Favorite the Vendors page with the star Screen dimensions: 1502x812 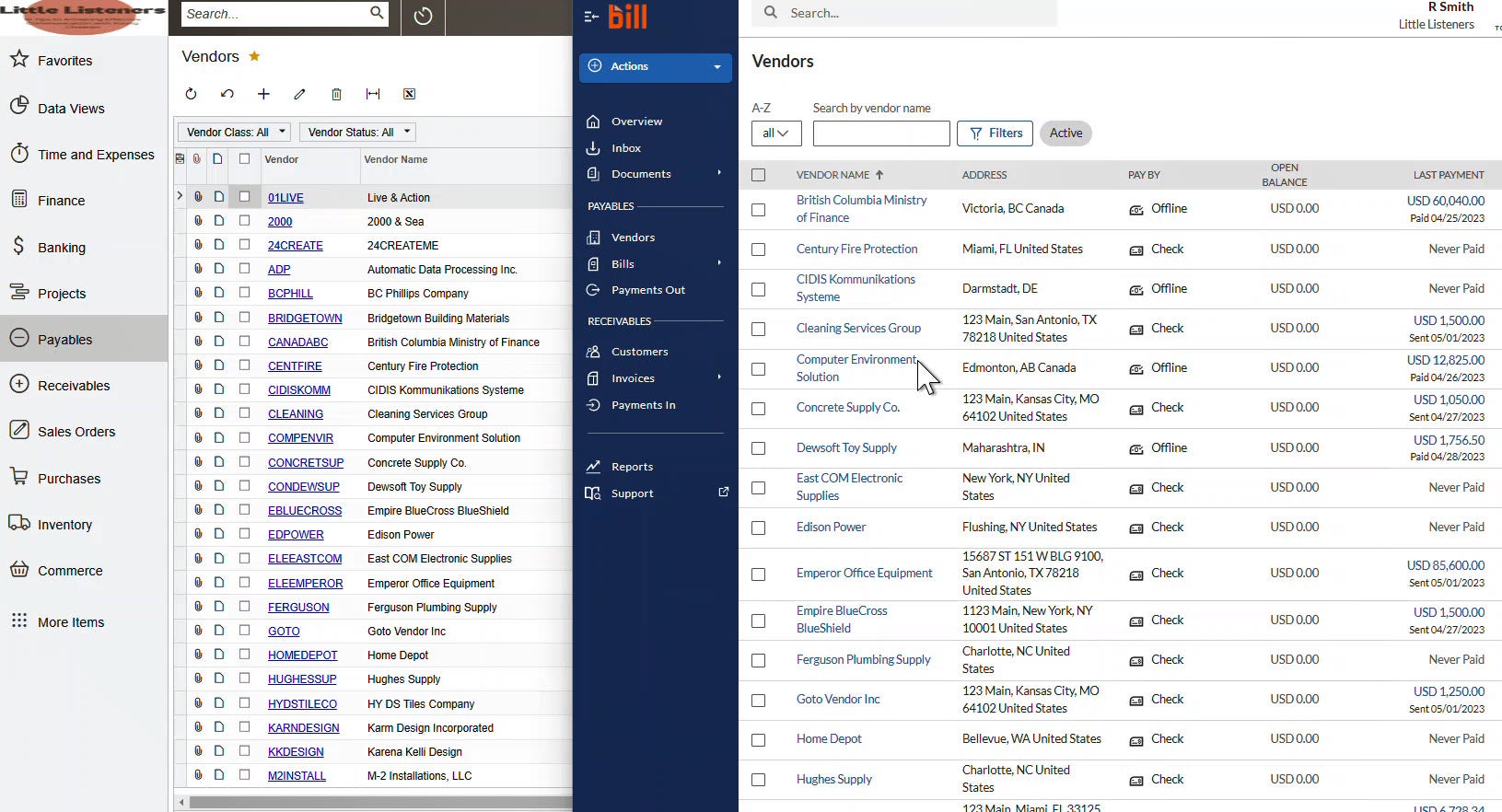point(254,56)
